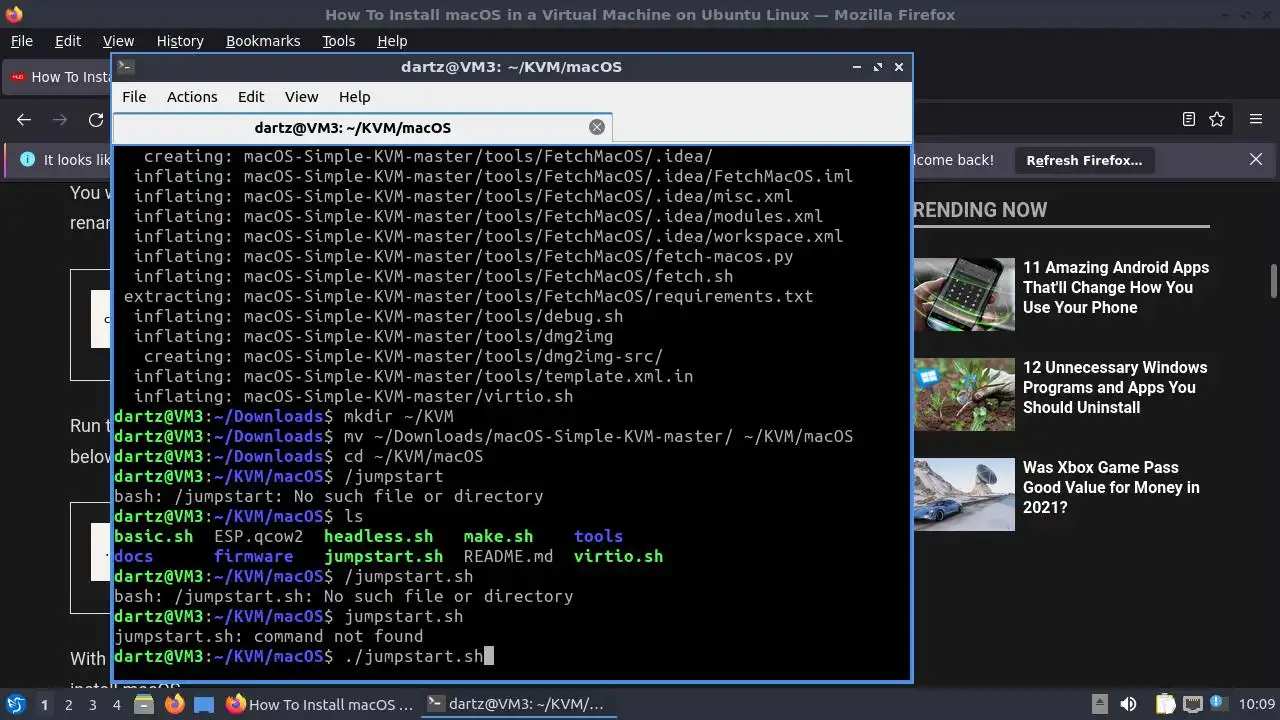Open the Lubuntu application menu icon
The width and height of the screenshot is (1280, 720).
click(x=15, y=704)
